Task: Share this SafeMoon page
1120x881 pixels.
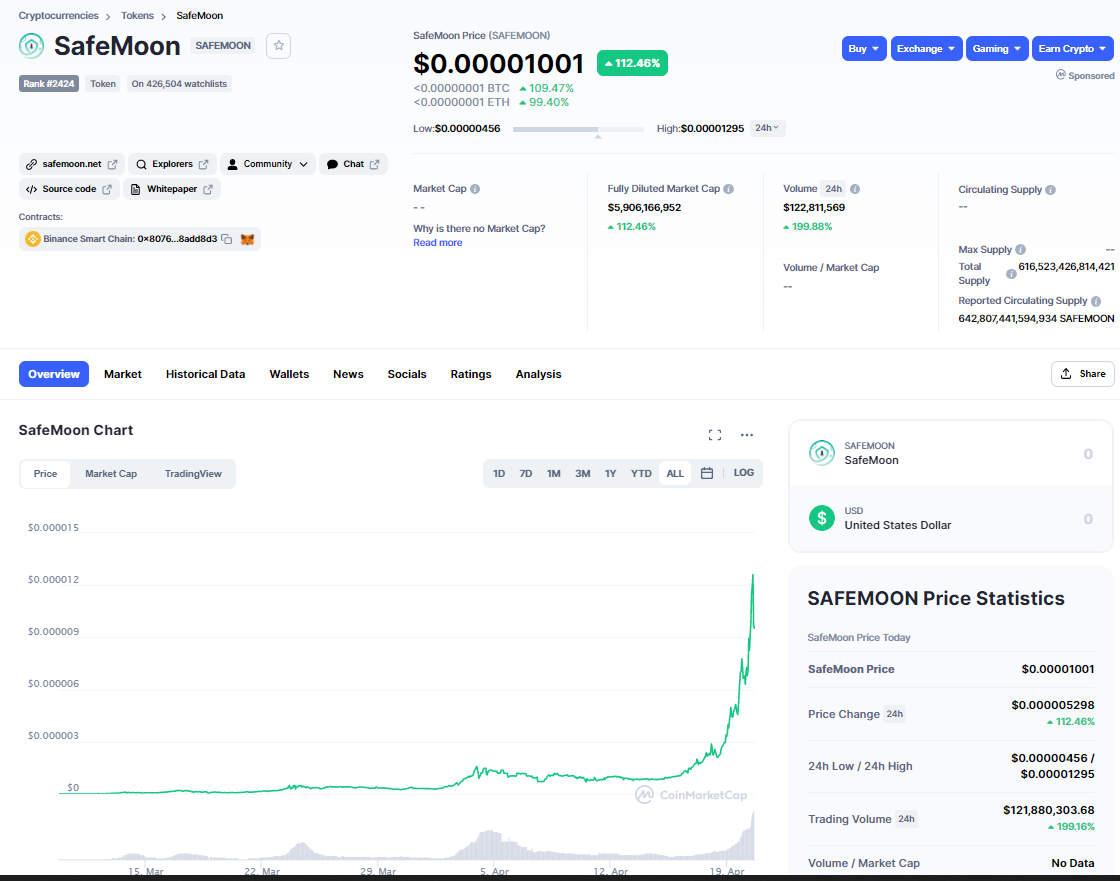Action: (1083, 374)
